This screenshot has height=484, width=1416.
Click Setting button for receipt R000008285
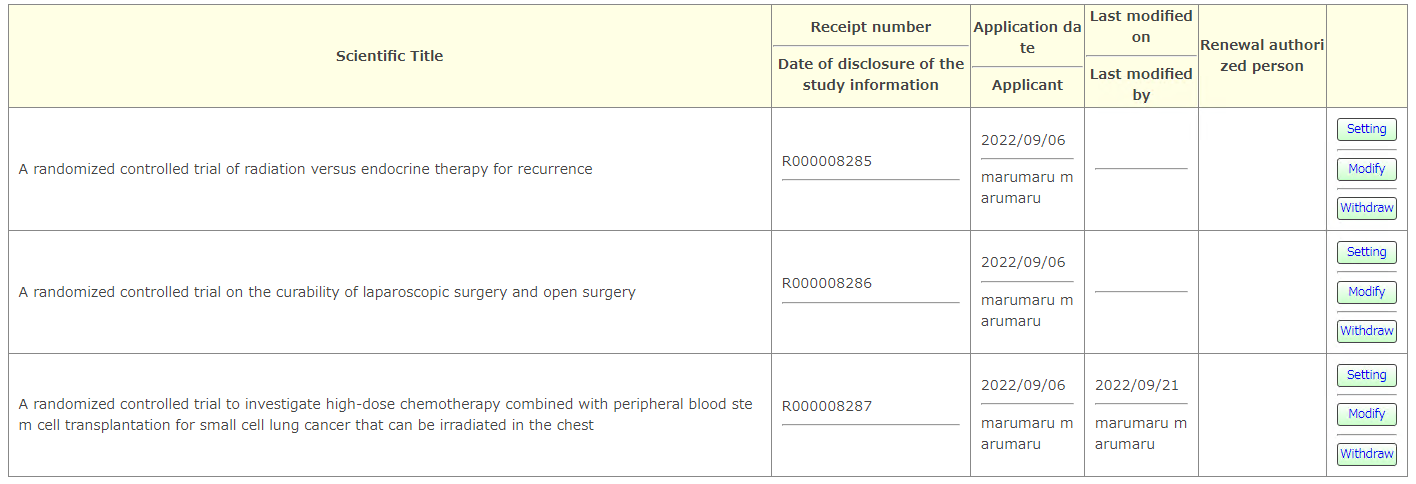coord(1366,129)
